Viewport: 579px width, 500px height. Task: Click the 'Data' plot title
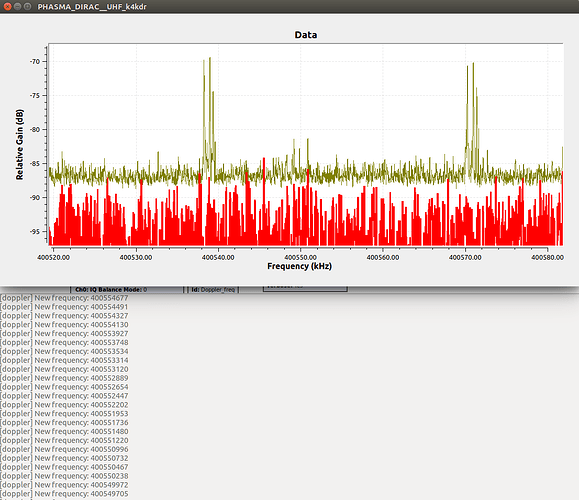tap(305, 35)
